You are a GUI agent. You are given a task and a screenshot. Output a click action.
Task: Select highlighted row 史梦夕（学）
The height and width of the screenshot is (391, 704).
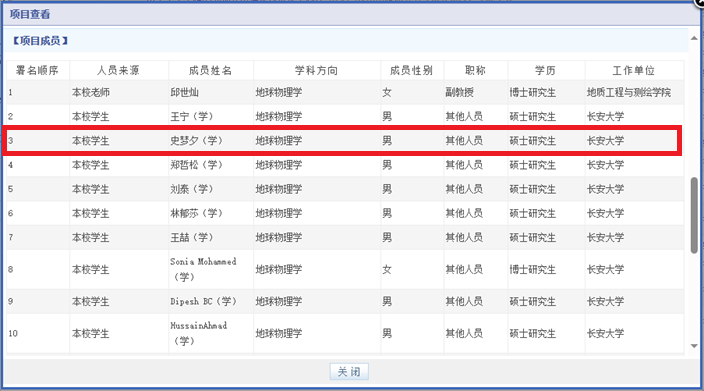(x=343, y=141)
